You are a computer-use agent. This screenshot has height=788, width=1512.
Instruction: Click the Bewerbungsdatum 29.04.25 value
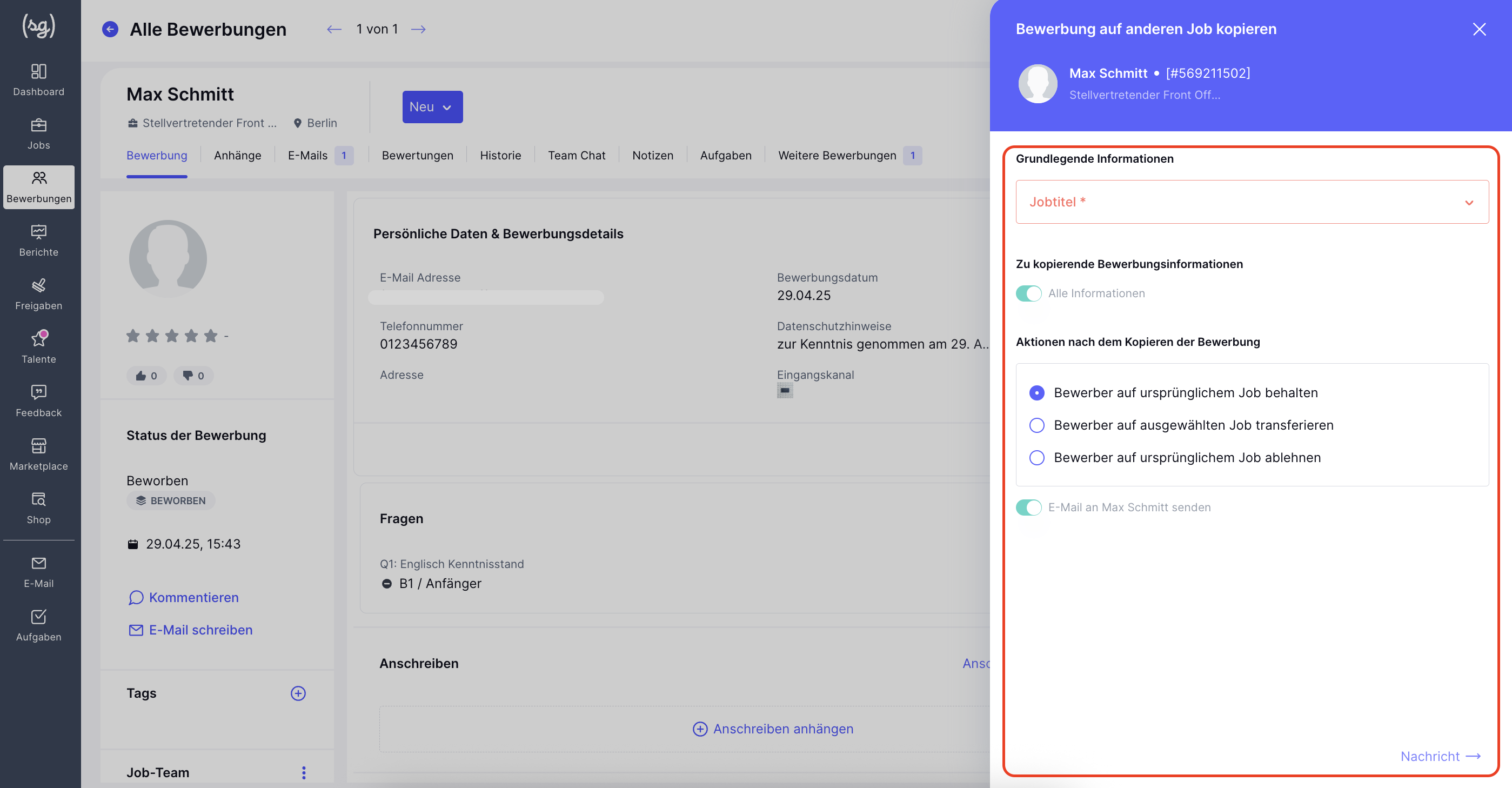click(x=804, y=295)
